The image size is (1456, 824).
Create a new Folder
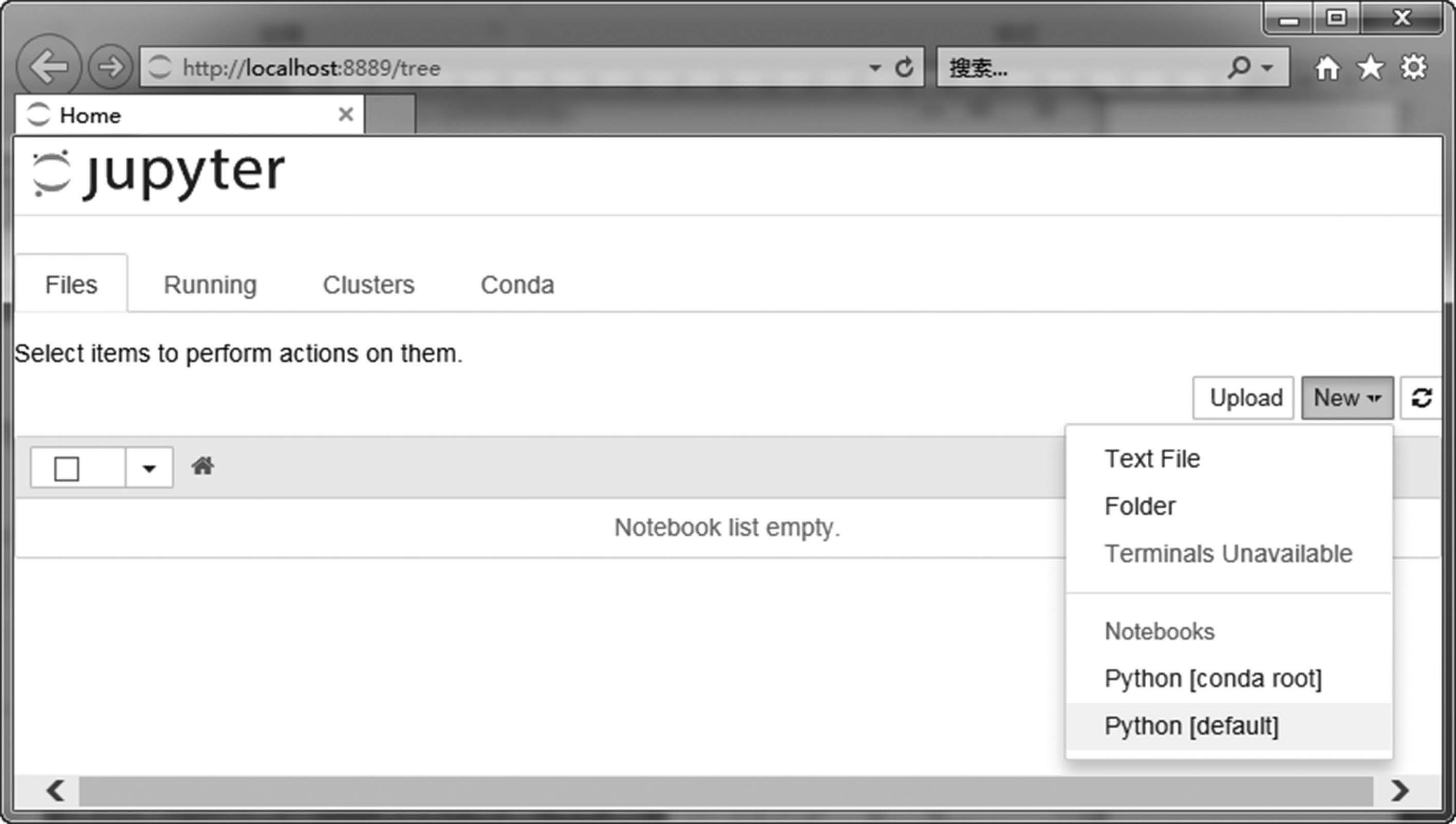tap(1228, 506)
